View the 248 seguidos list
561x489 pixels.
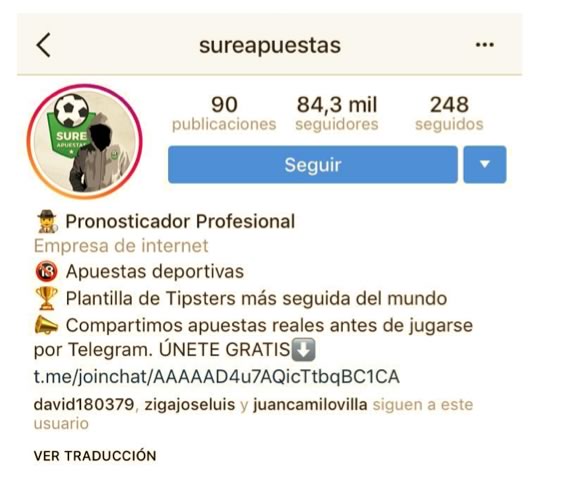pyautogui.click(x=449, y=113)
